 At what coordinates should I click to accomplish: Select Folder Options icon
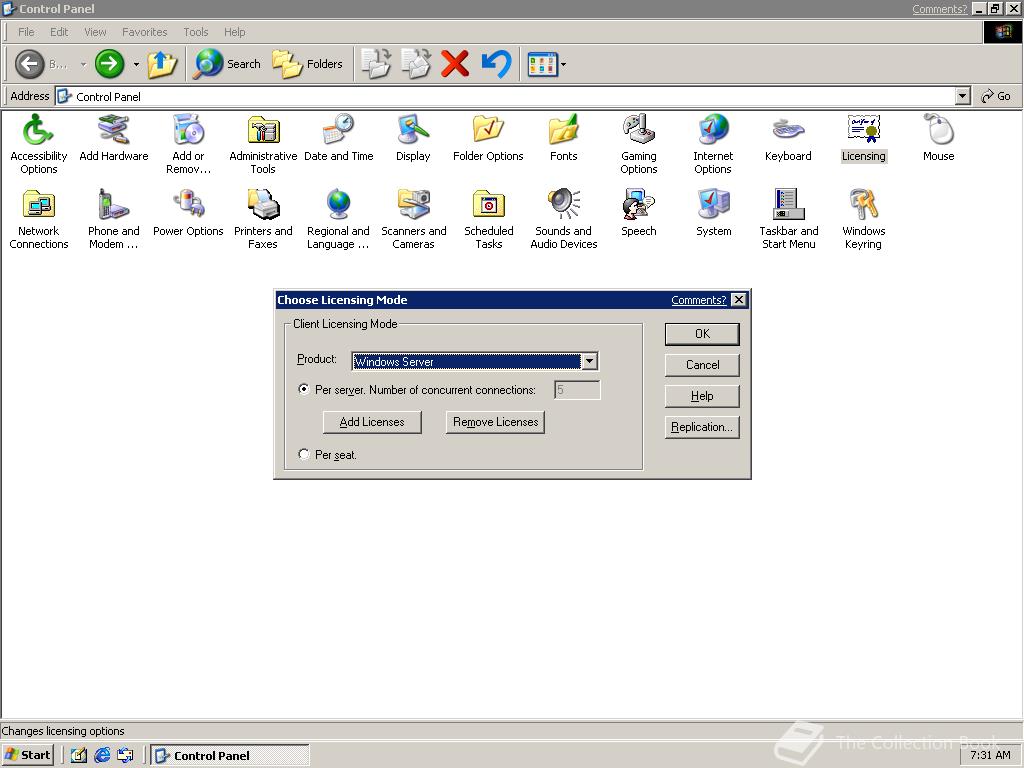pos(488,138)
